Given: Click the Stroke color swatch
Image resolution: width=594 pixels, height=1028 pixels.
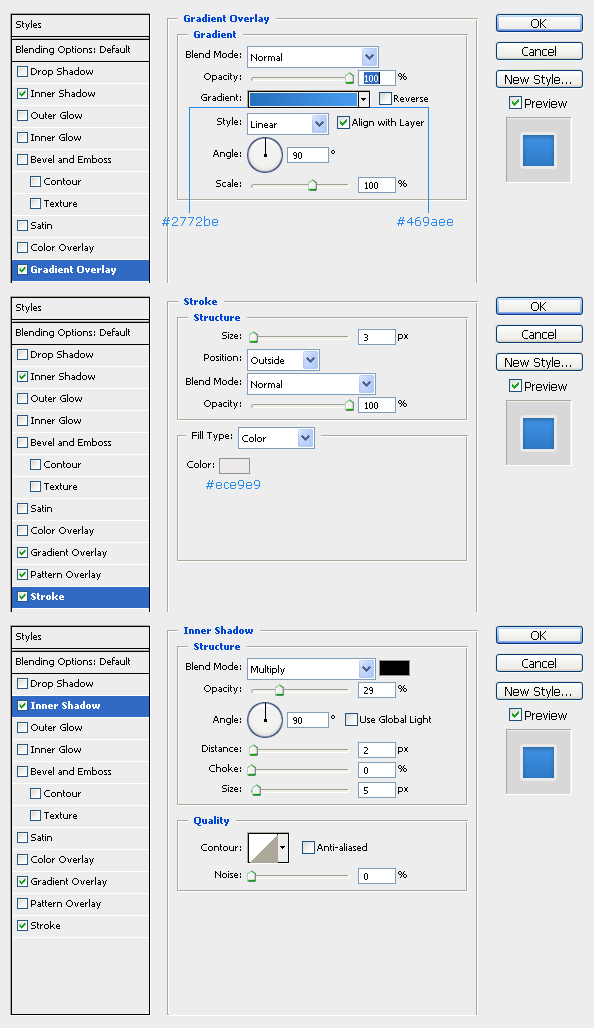Looking at the screenshot, I should click(234, 465).
